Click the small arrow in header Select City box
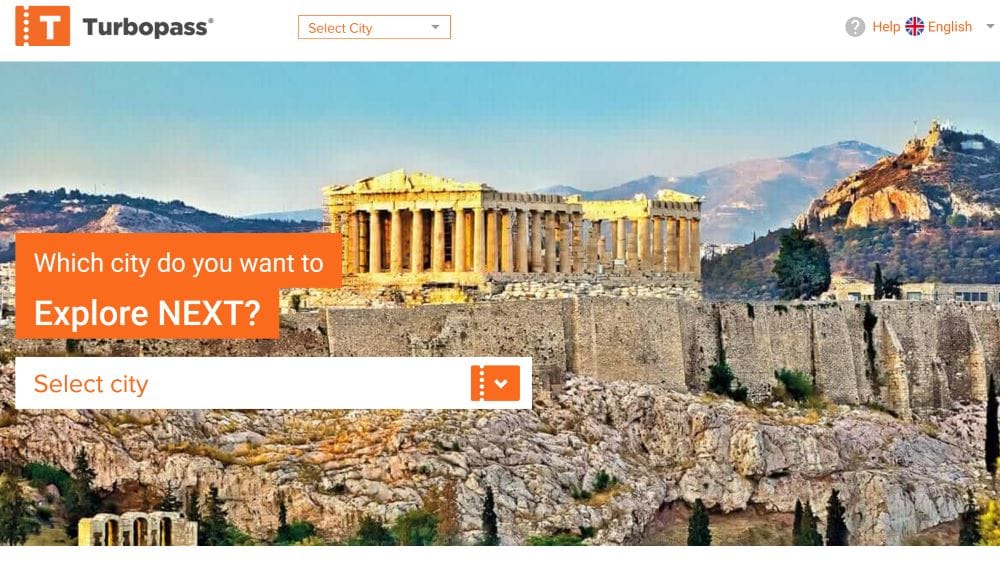The width and height of the screenshot is (1000, 568). click(435, 27)
